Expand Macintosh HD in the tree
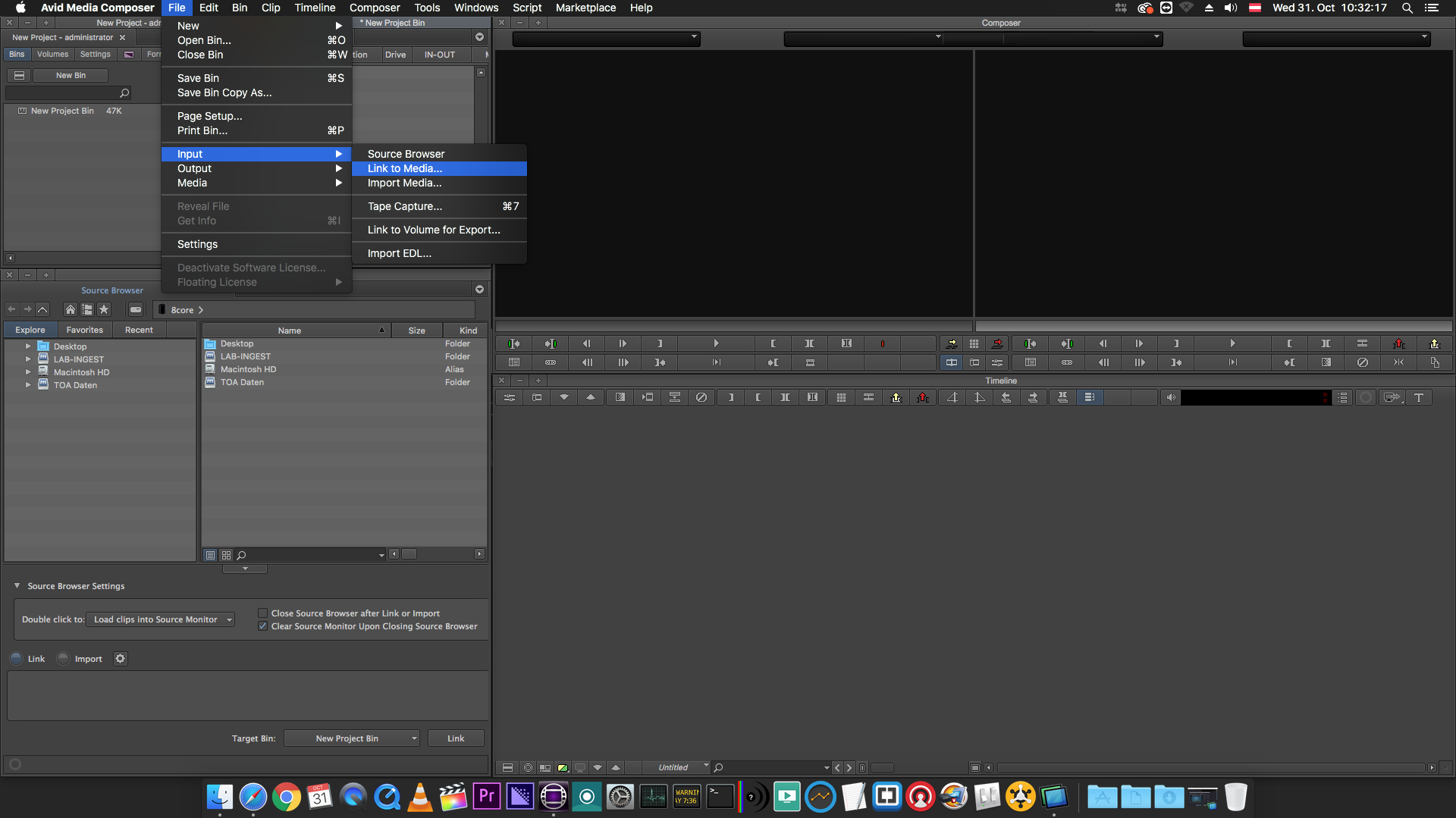The height and width of the screenshot is (818, 1456). click(x=28, y=372)
